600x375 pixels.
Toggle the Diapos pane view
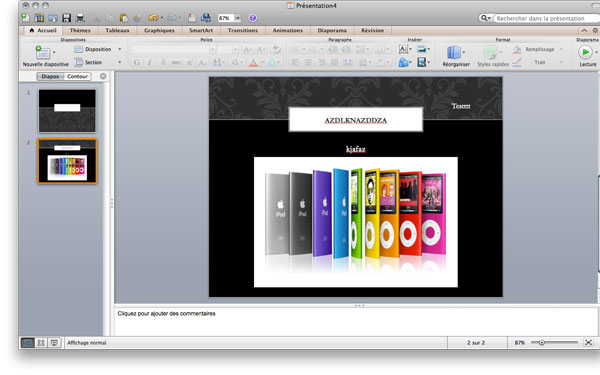50,76
